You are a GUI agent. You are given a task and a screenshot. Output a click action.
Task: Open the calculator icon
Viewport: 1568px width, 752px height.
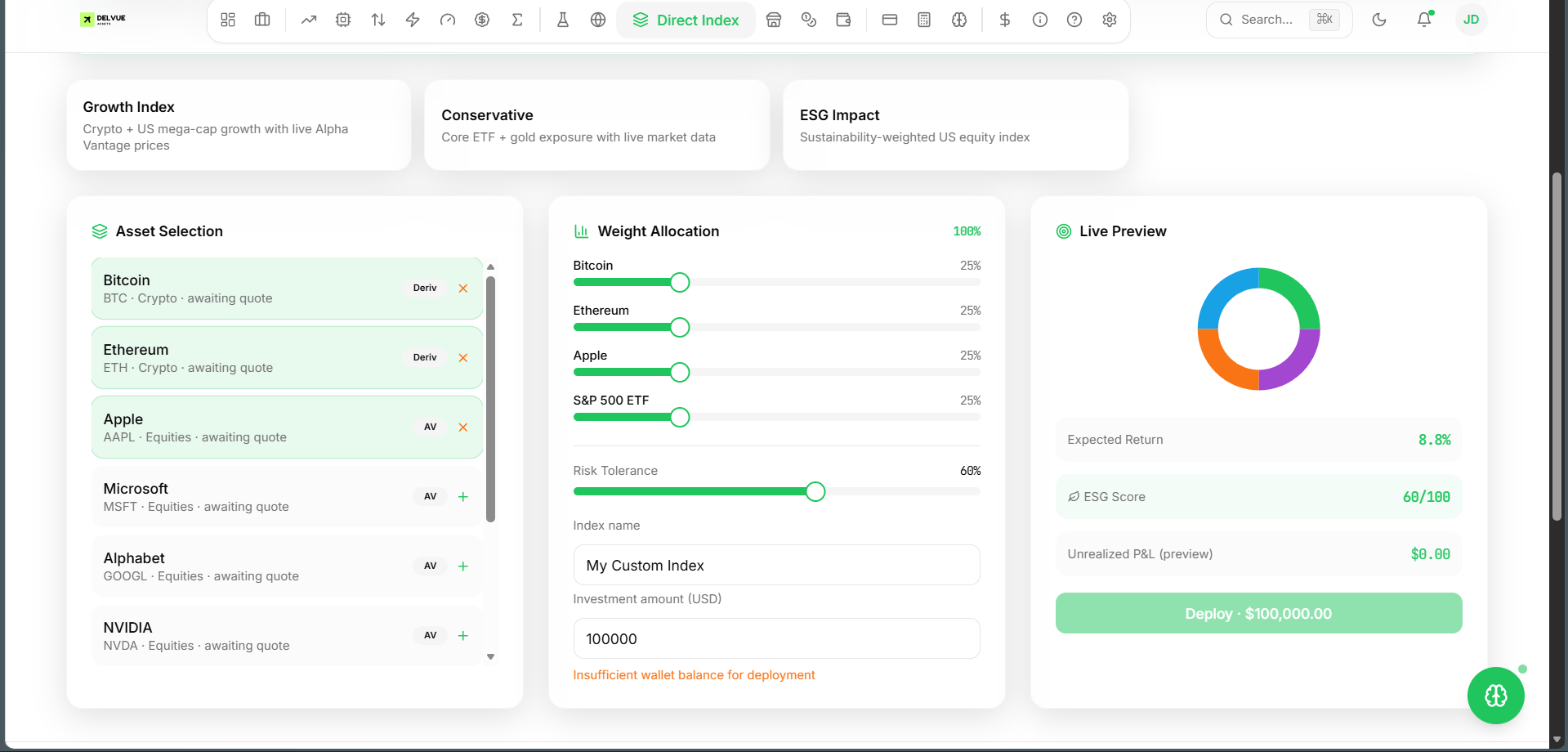(924, 20)
